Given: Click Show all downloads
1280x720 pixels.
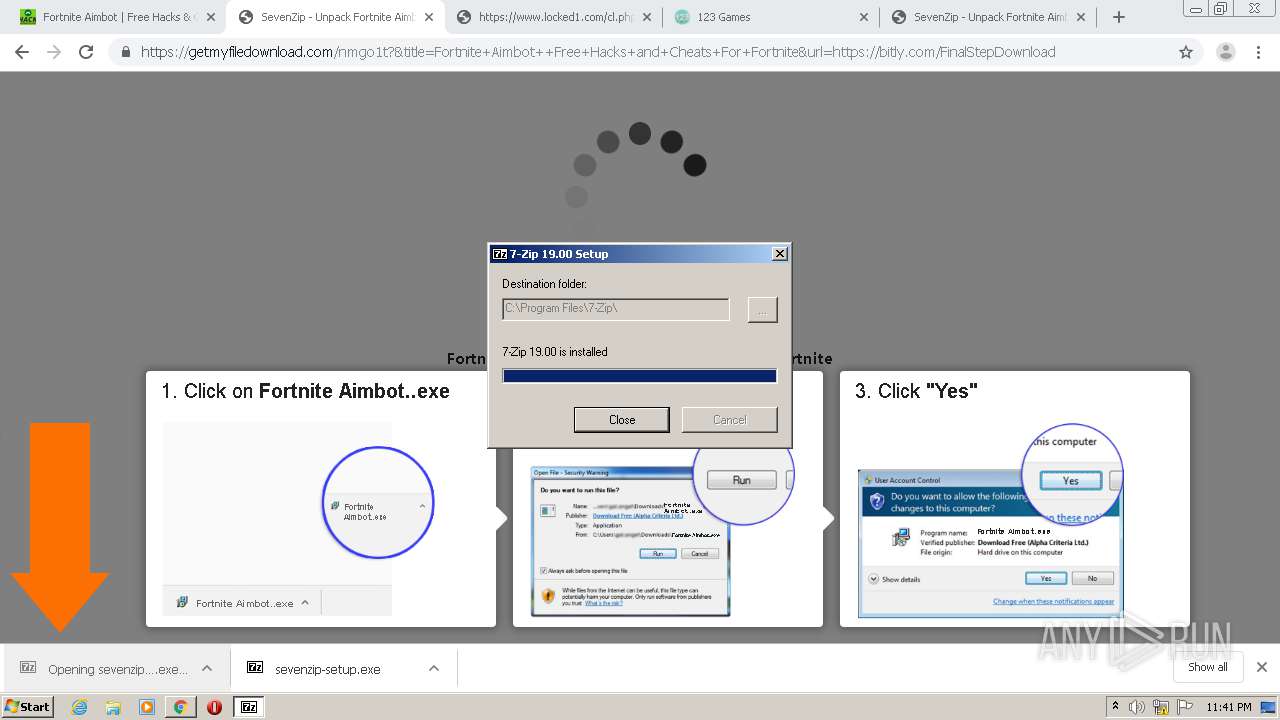Looking at the screenshot, I should pyautogui.click(x=1207, y=667).
